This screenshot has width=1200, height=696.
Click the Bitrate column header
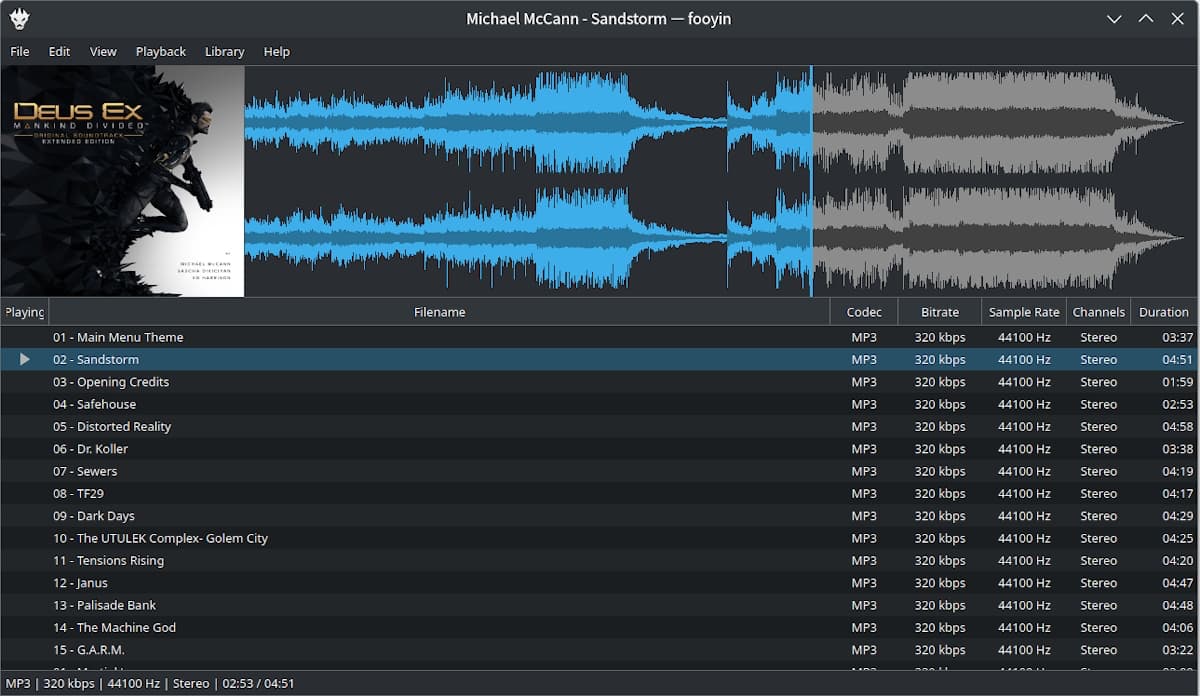click(x=939, y=312)
